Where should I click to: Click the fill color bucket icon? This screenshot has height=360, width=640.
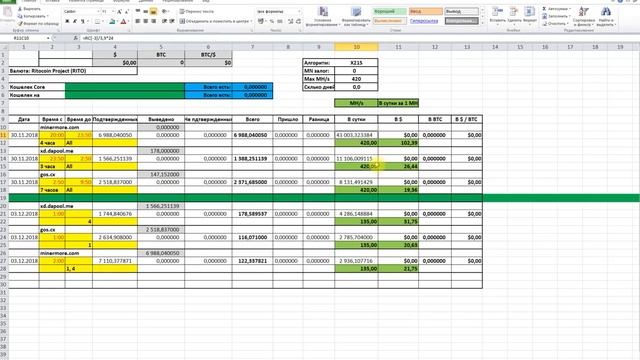tap(112, 21)
